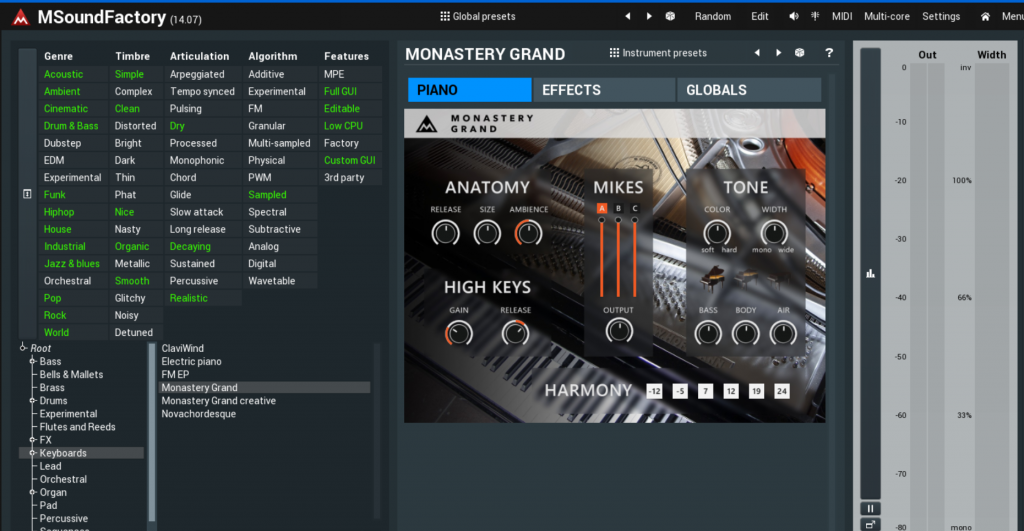Collapse the Keyboards tree folder

[32, 453]
